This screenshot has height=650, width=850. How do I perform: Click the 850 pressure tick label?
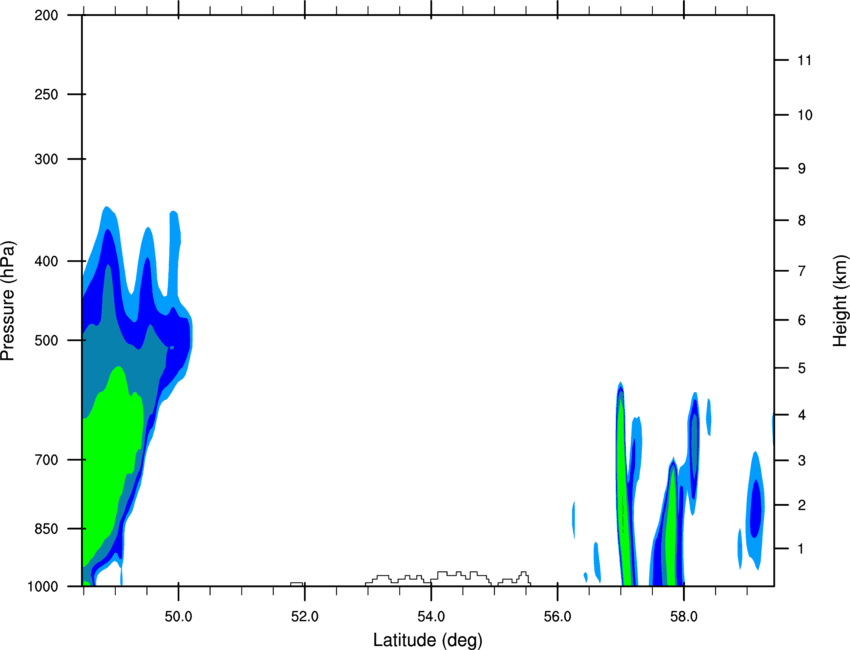tap(46, 529)
